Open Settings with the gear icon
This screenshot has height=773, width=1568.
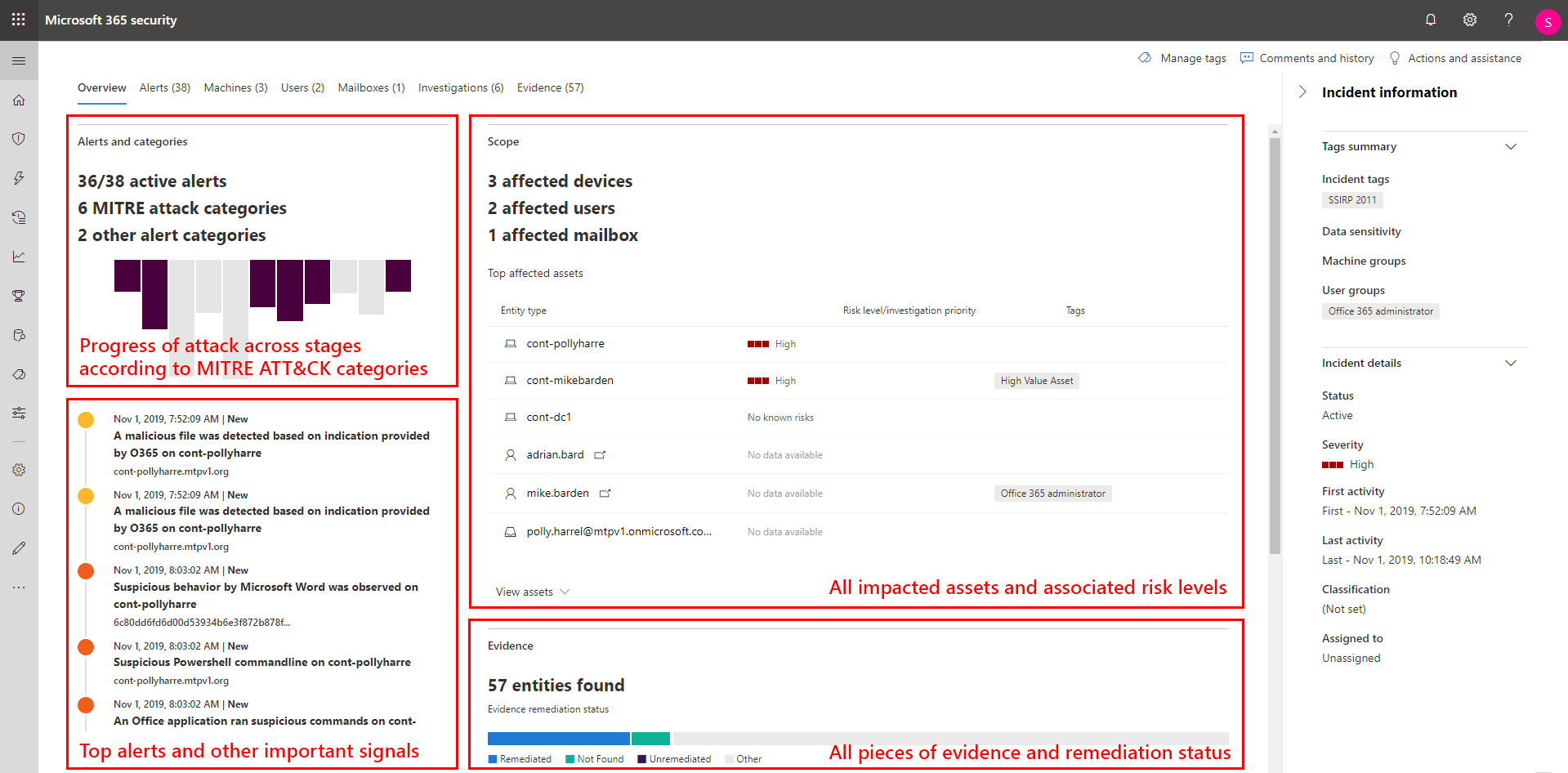point(1469,19)
